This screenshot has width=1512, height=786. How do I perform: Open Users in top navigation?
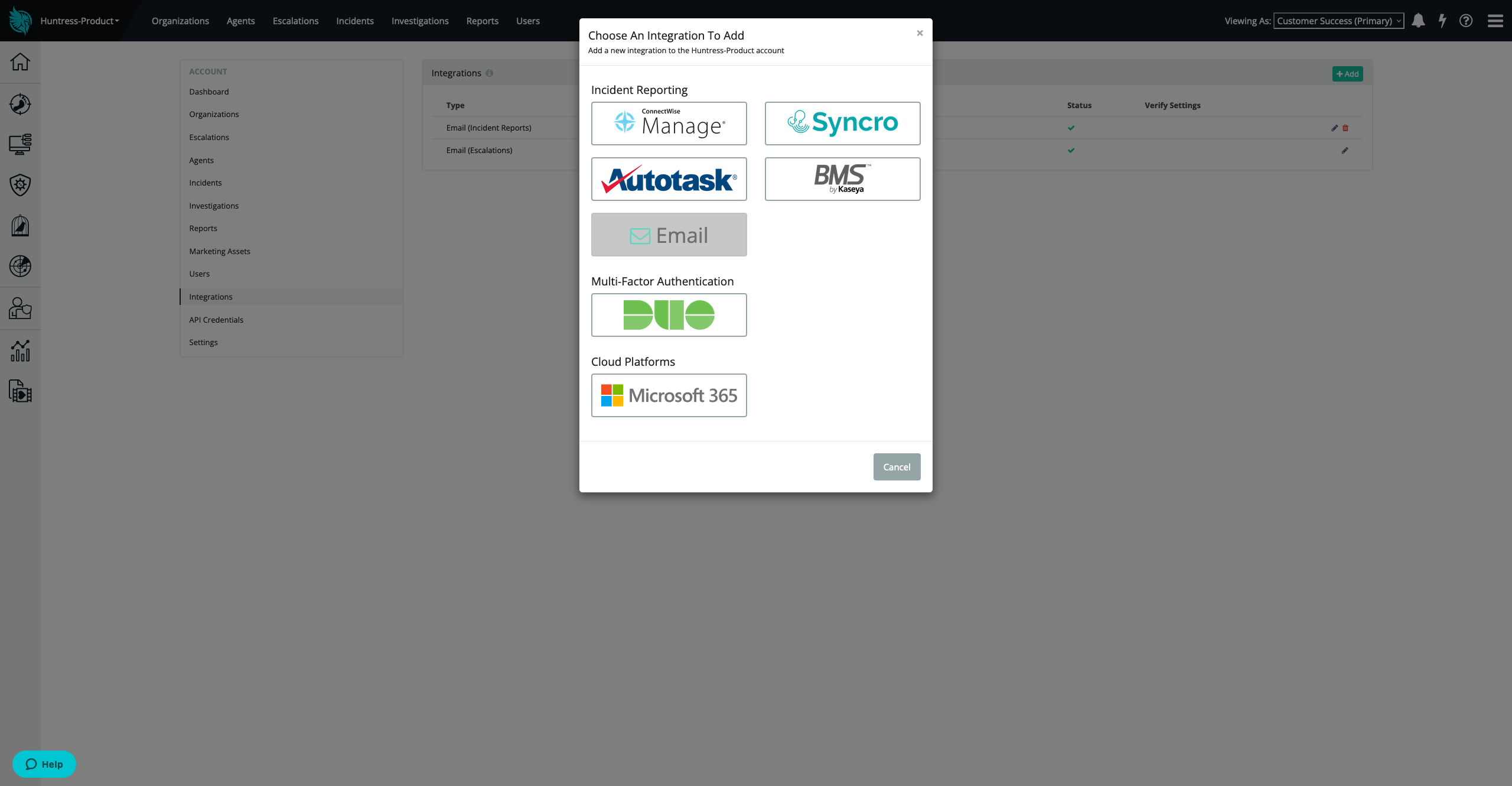point(527,21)
